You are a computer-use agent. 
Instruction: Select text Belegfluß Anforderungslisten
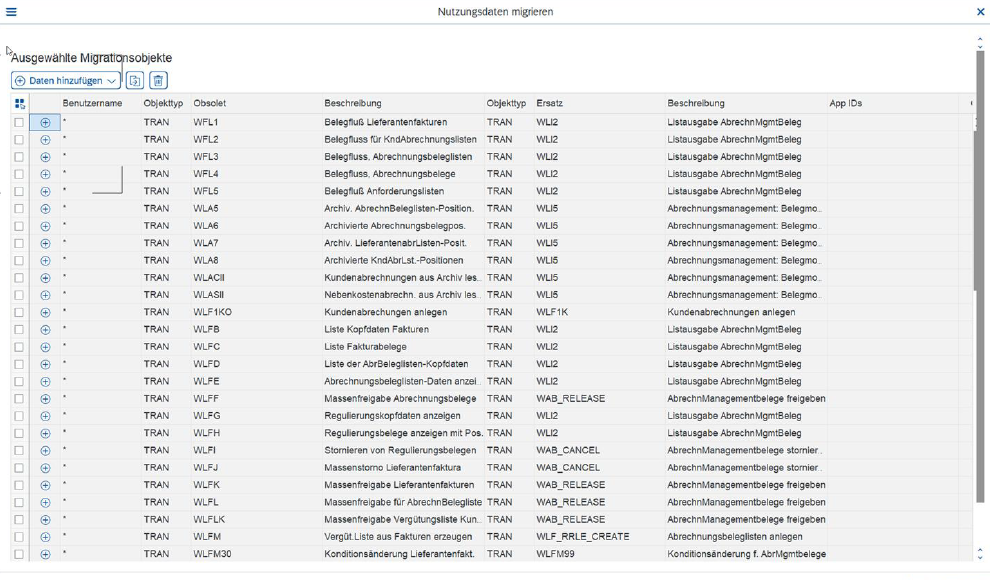point(384,191)
